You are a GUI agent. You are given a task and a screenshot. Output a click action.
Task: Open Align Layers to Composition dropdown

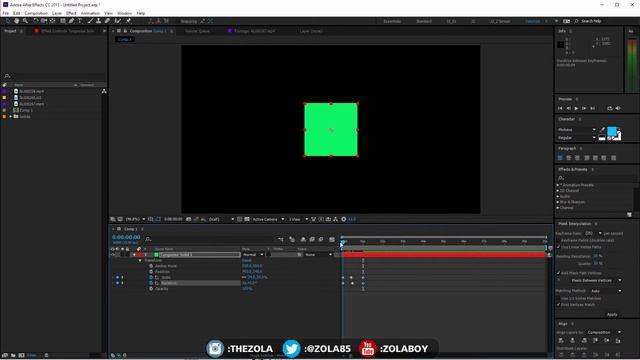click(x=604, y=332)
